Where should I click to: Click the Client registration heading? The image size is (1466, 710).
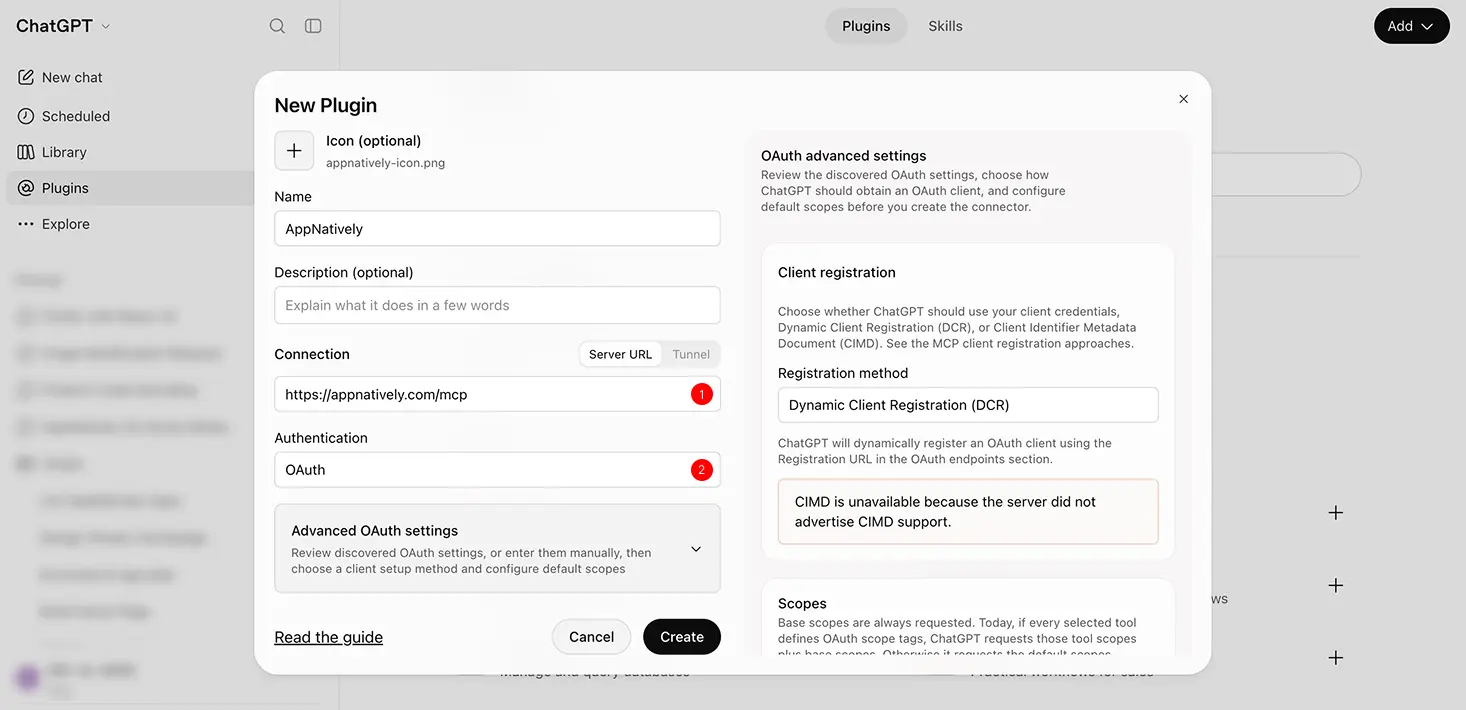click(x=837, y=272)
